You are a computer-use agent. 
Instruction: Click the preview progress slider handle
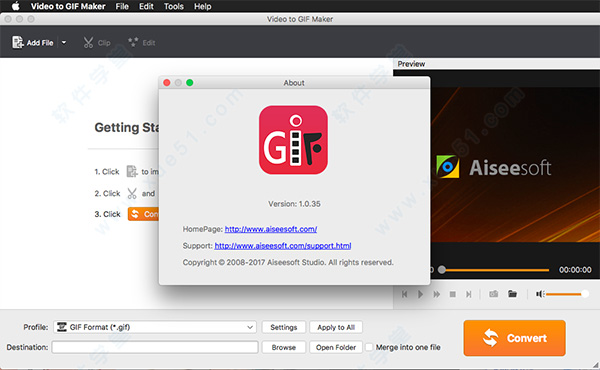click(x=442, y=270)
